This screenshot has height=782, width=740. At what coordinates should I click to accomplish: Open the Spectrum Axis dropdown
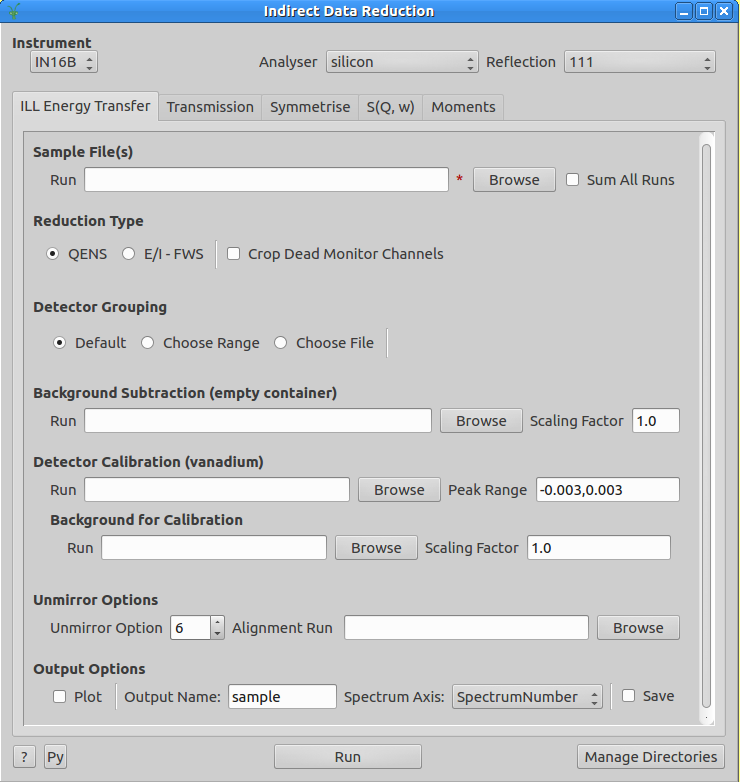coord(527,697)
